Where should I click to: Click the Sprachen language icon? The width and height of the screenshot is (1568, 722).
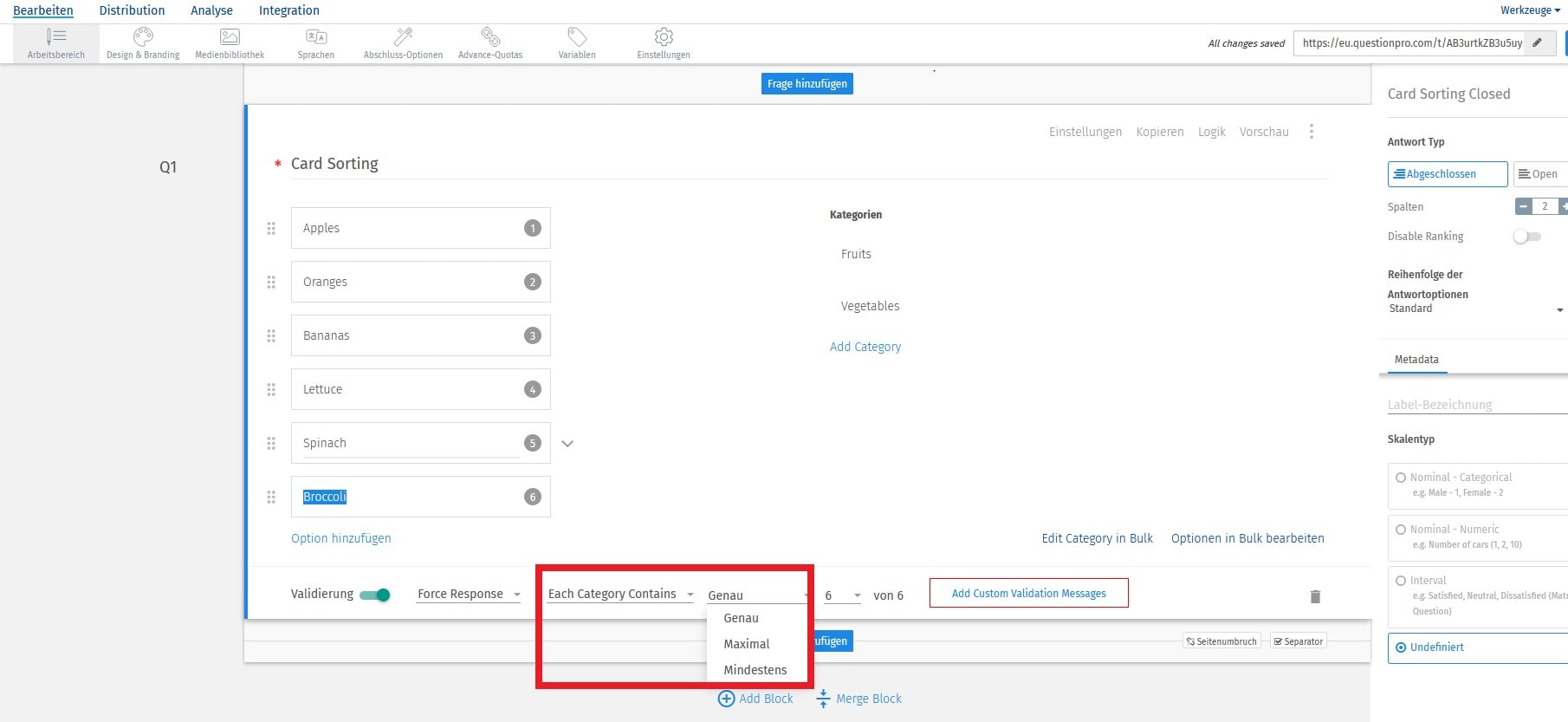(x=316, y=37)
